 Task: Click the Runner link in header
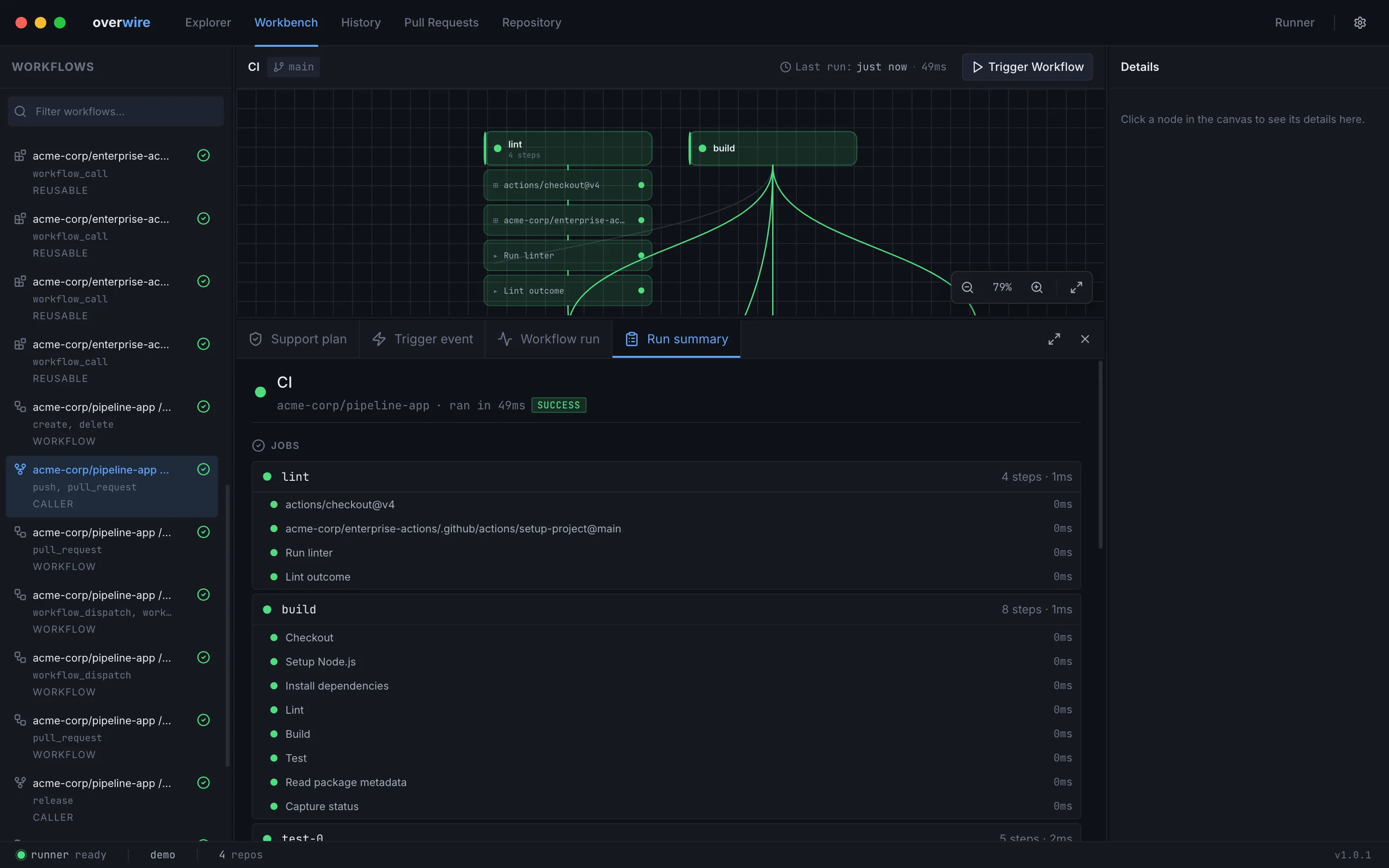1294,22
